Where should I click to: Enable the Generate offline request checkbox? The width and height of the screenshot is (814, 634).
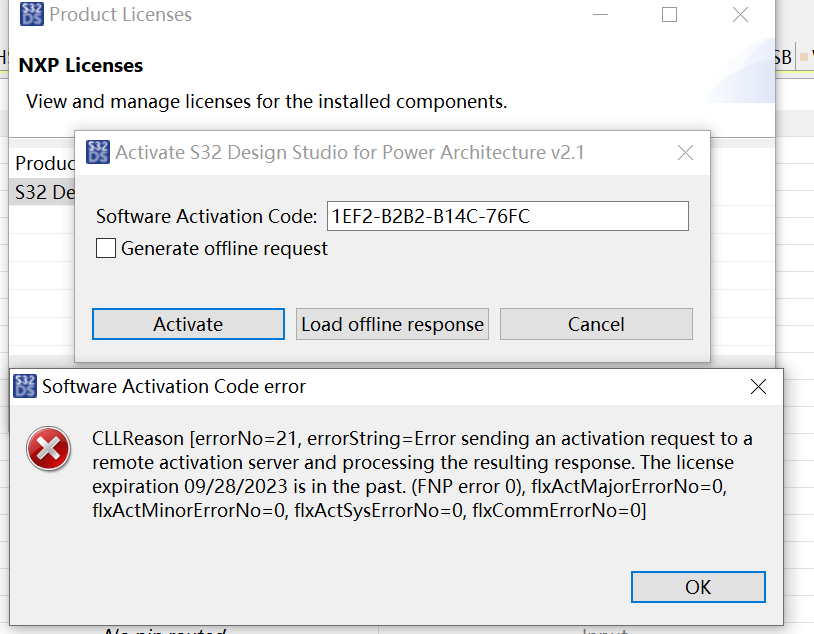106,248
